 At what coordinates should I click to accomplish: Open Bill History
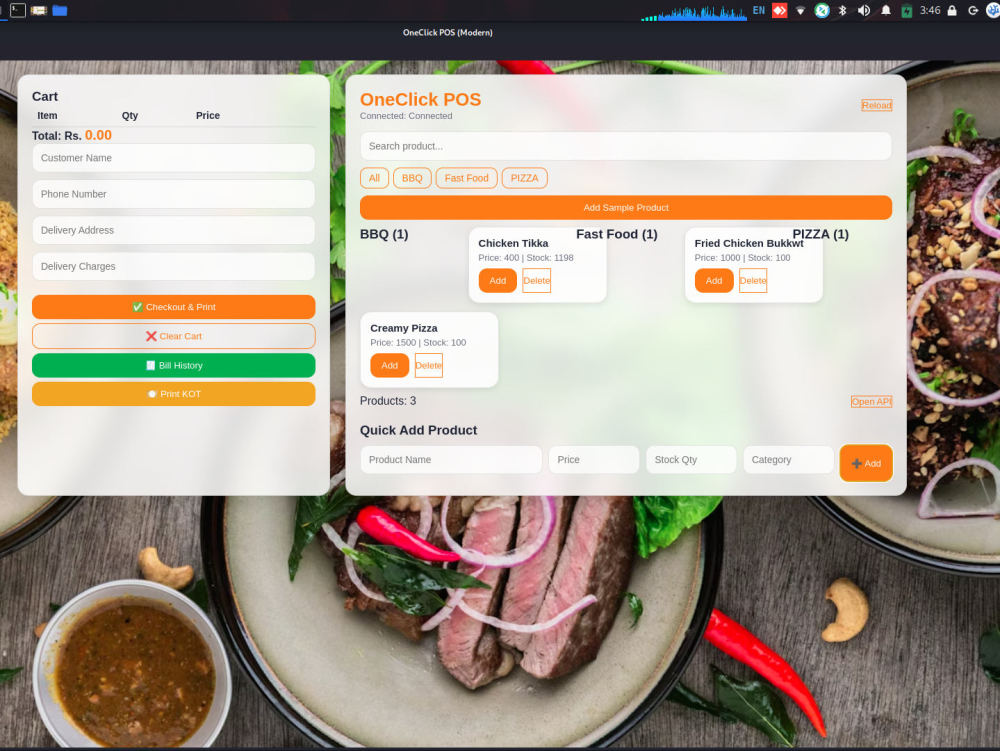click(x=173, y=365)
